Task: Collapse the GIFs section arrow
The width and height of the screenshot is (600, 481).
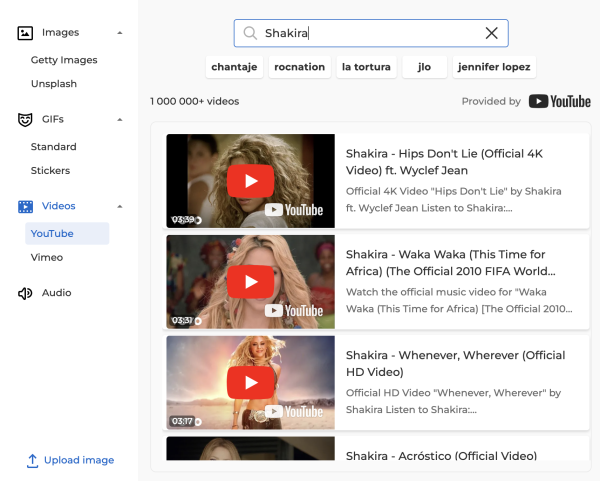Action: click(x=120, y=120)
